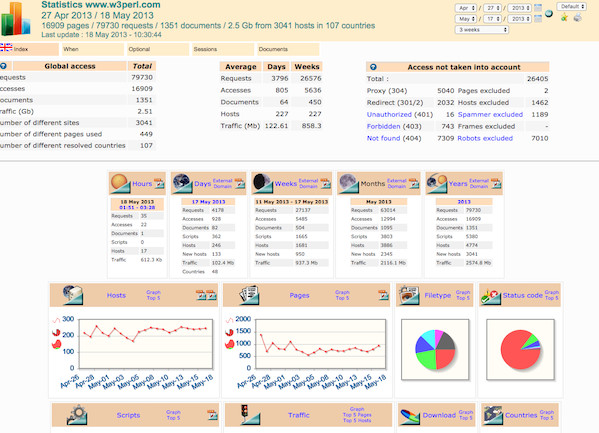
Task: Click the printer icon in header
Action: [578, 18]
